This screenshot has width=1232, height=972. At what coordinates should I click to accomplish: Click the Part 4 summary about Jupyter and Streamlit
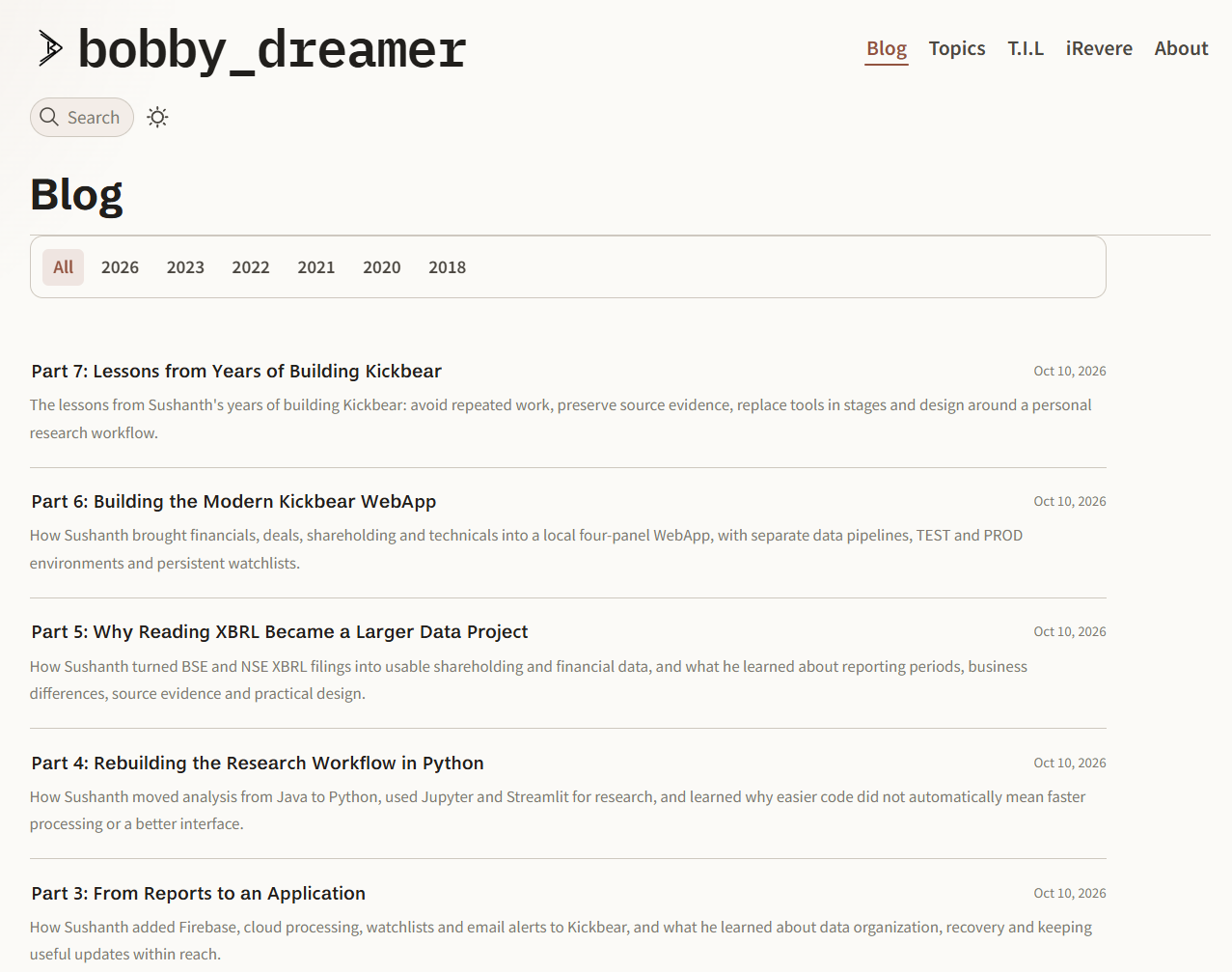558,811
